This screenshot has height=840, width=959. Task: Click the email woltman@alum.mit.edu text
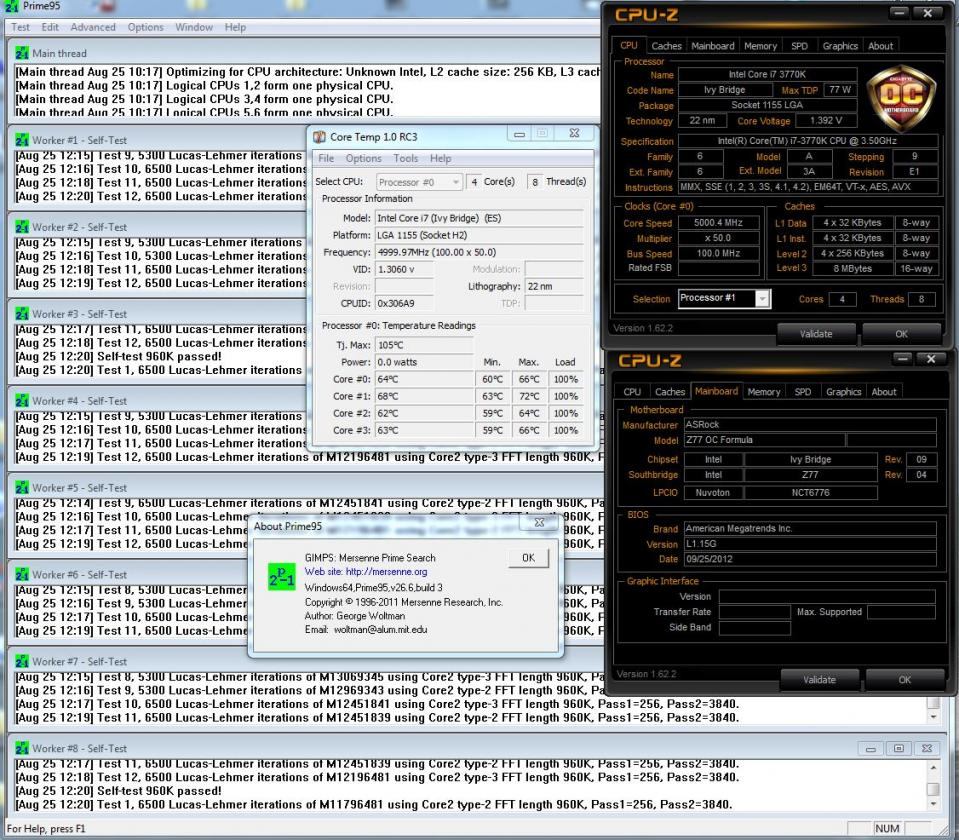(380, 630)
